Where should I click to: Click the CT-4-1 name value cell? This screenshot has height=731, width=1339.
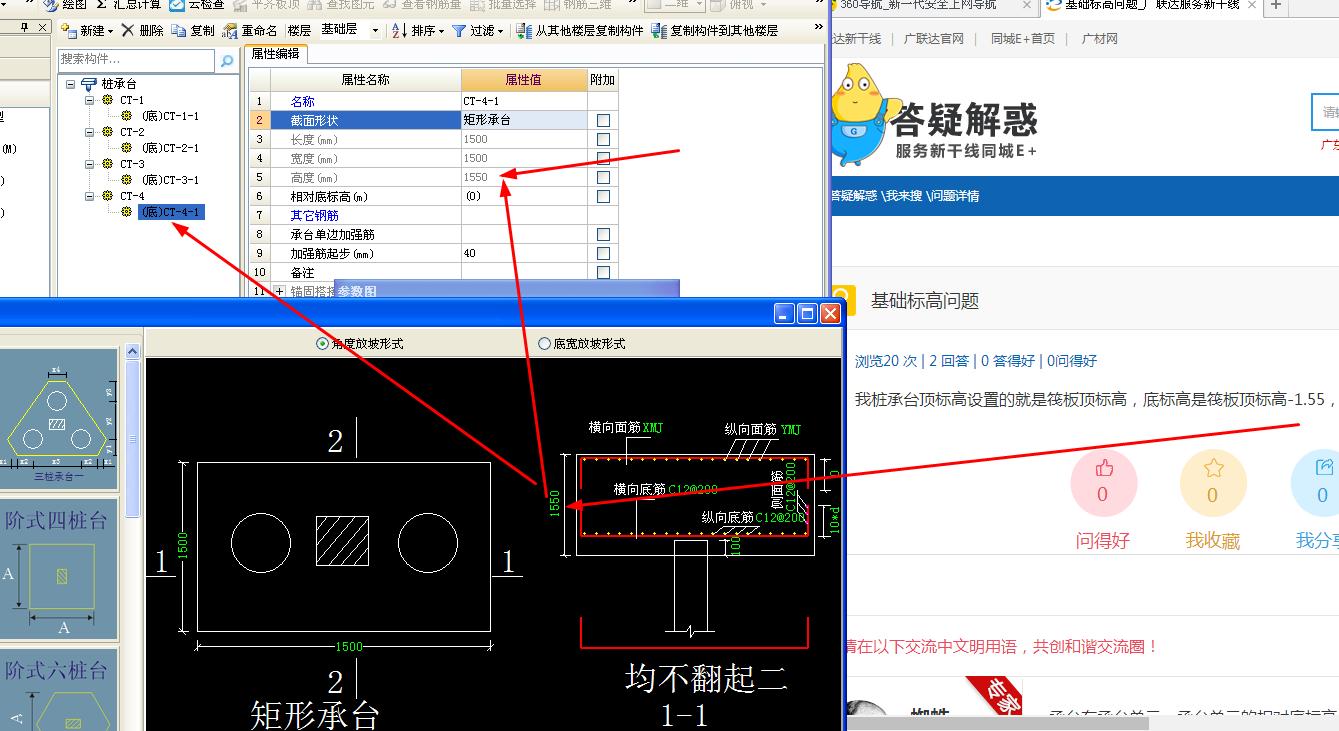coord(524,102)
